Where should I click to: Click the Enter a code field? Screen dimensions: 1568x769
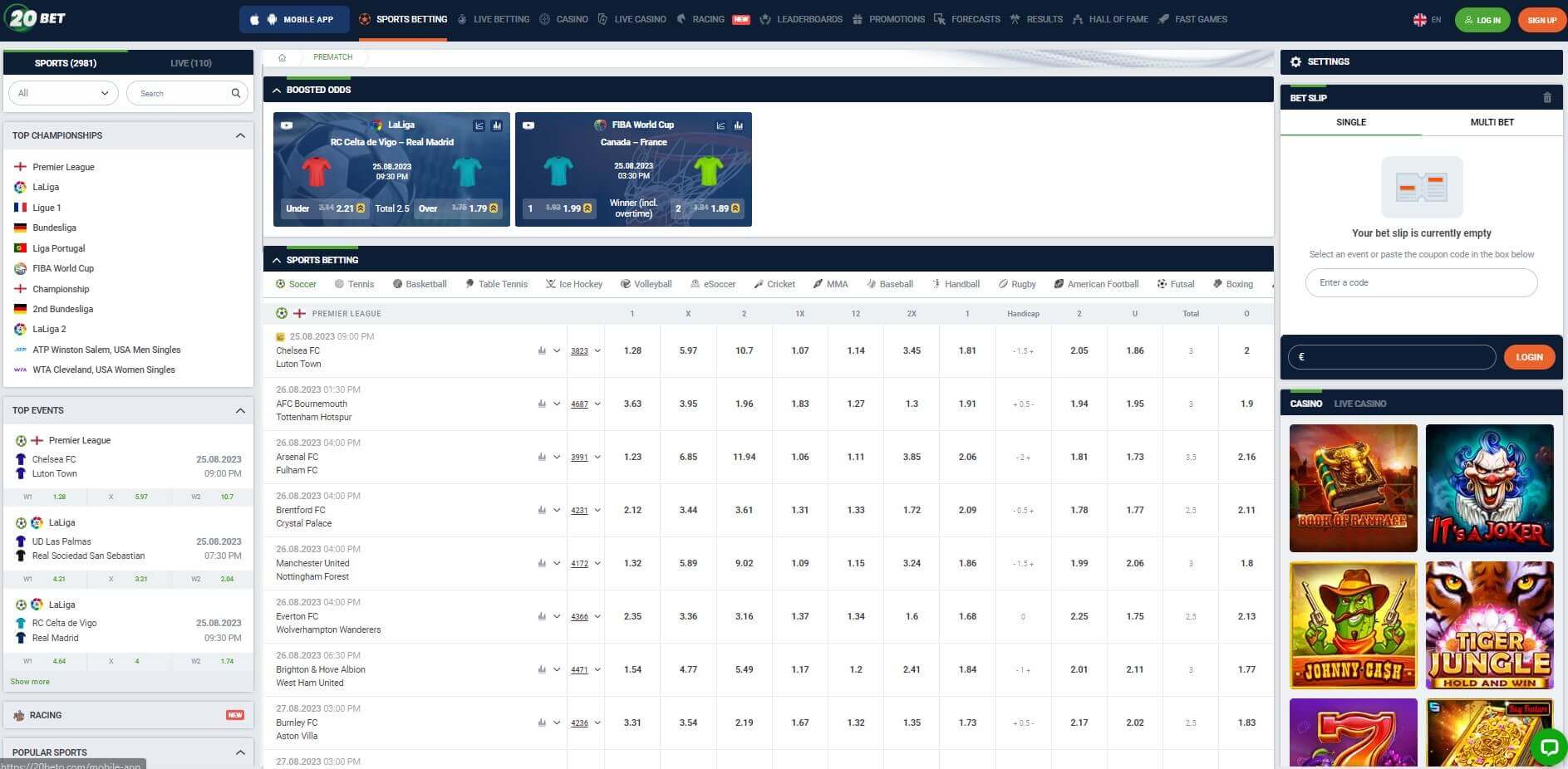[x=1421, y=282]
